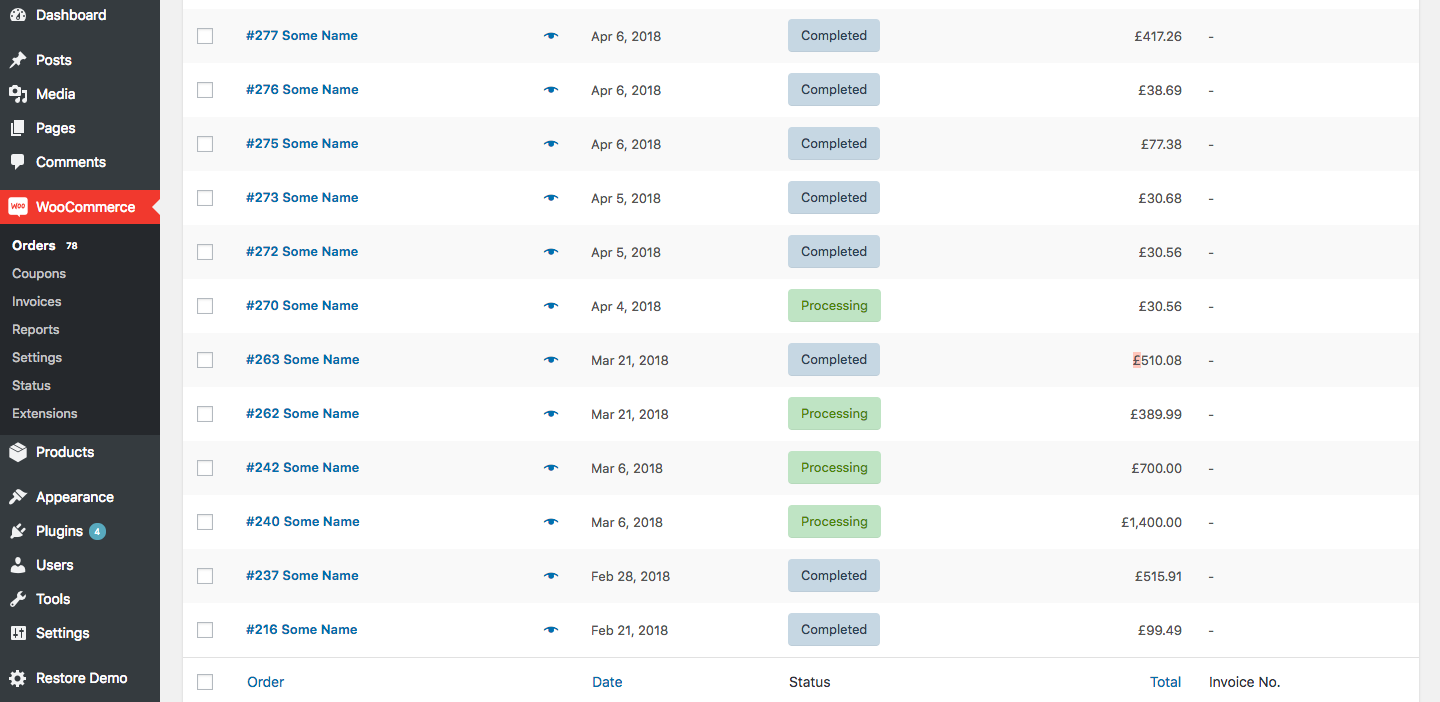1440x702 pixels.
Task: Click the Appearance paintbrush icon
Action: click(18, 497)
